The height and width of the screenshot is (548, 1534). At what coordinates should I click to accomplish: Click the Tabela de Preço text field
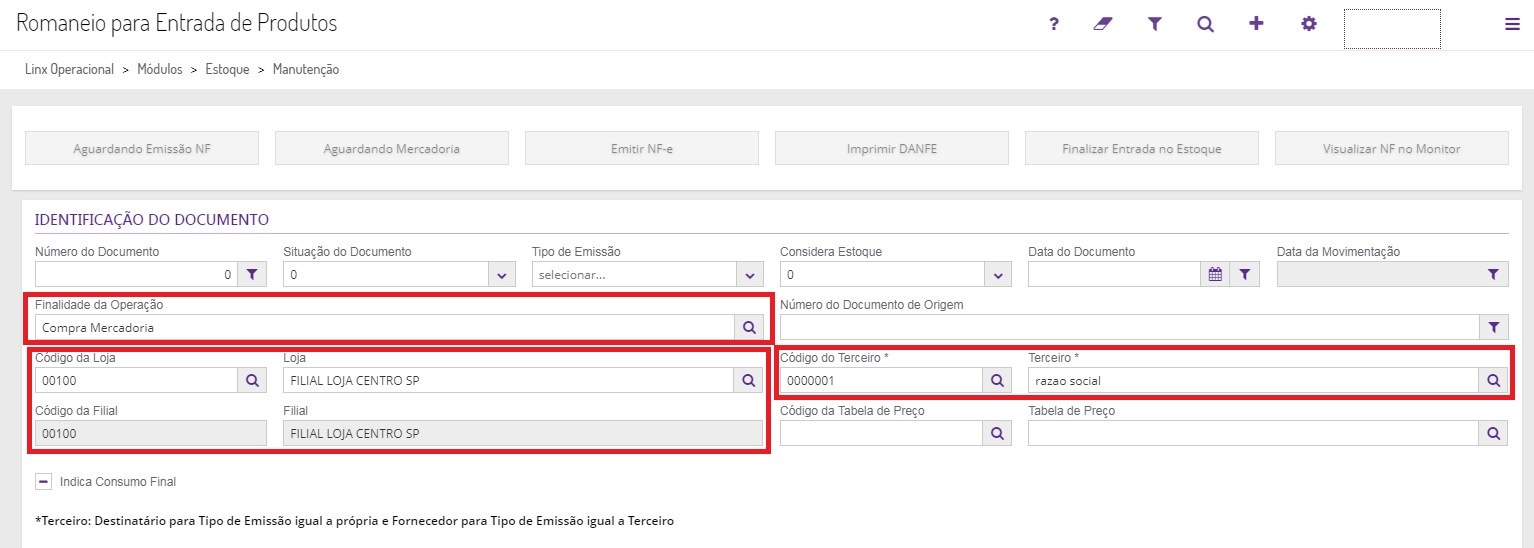[1252, 433]
